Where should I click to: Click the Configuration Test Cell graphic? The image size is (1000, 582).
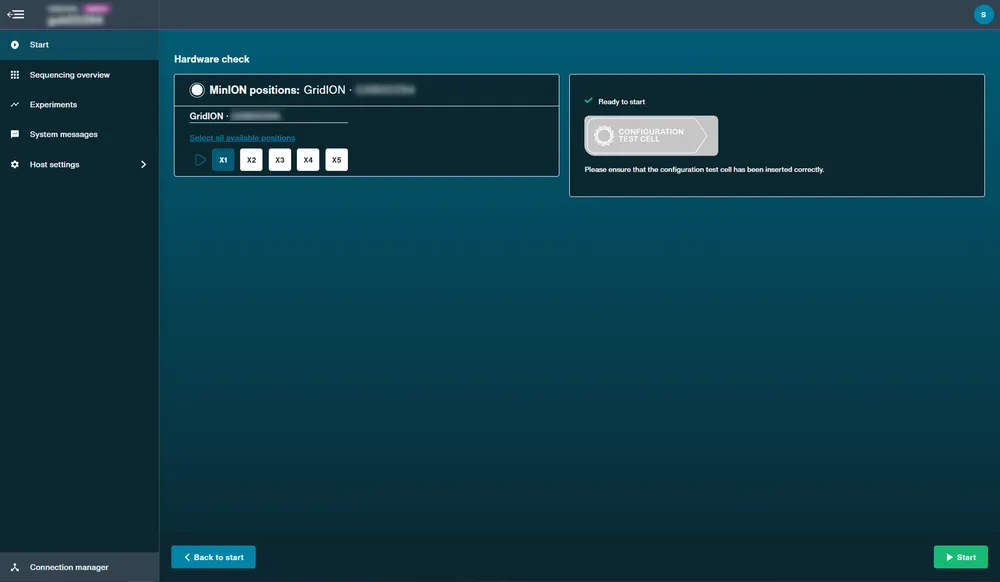pyautogui.click(x=651, y=135)
